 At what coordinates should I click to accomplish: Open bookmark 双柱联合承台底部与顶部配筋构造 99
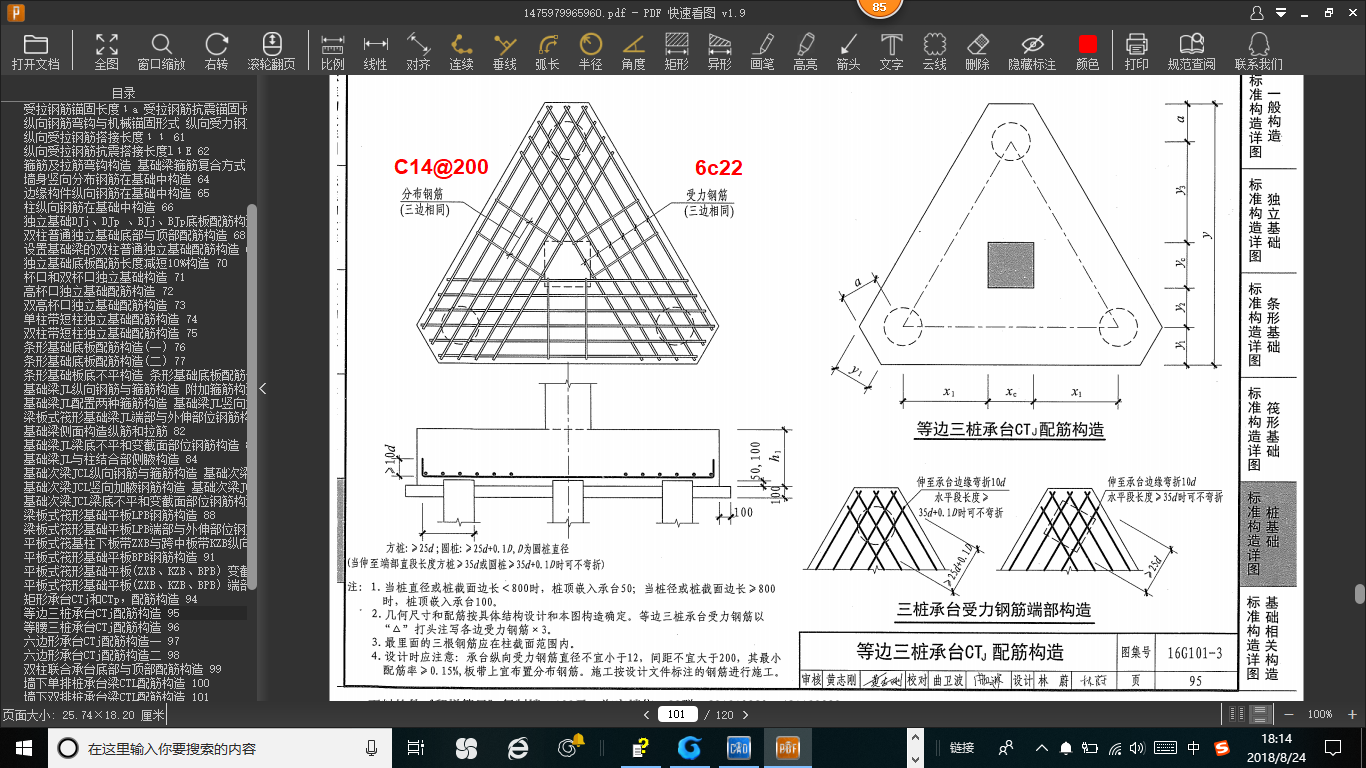pyautogui.click(x=122, y=669)
